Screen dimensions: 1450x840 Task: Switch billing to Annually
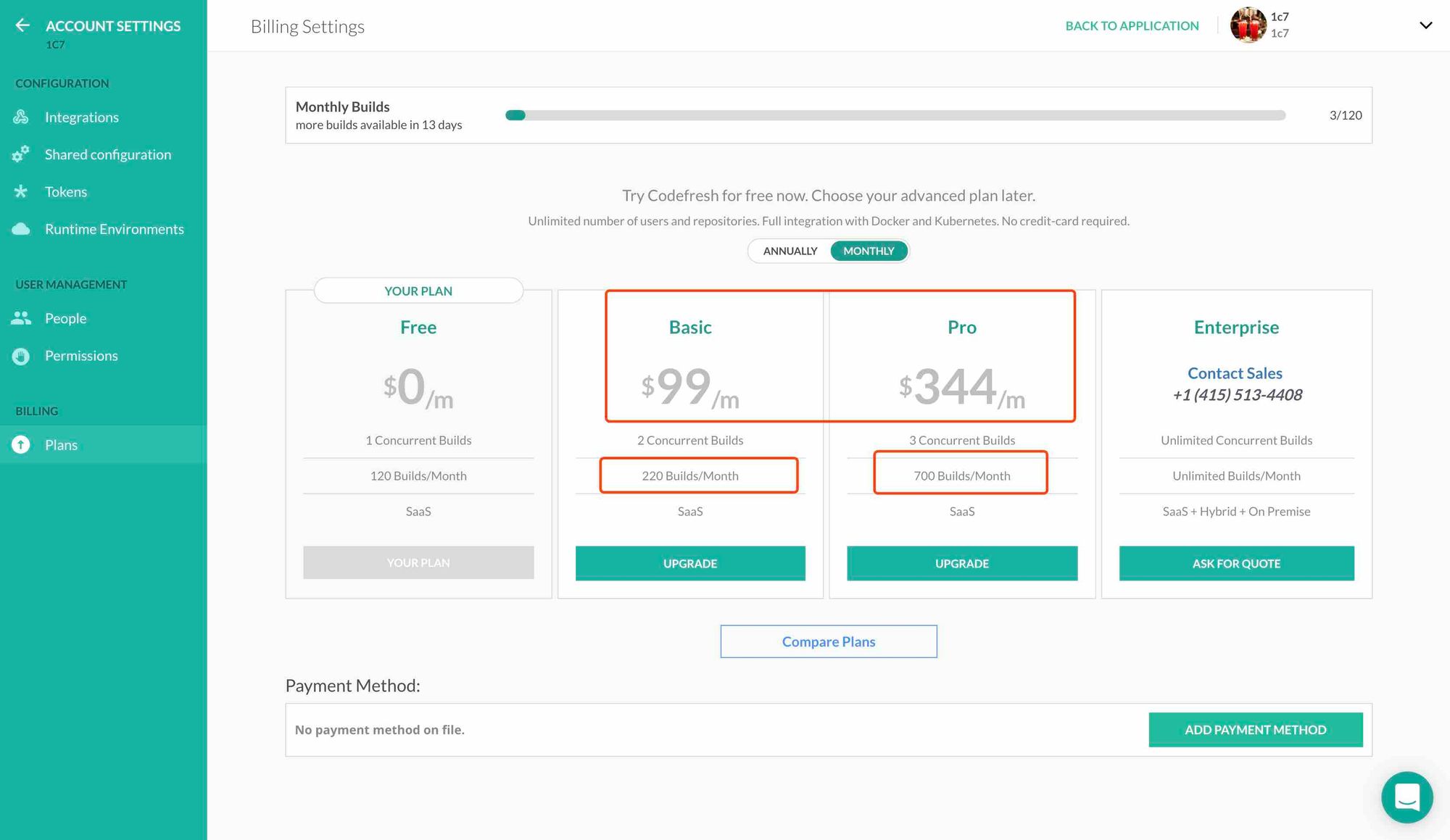point(790,251)
